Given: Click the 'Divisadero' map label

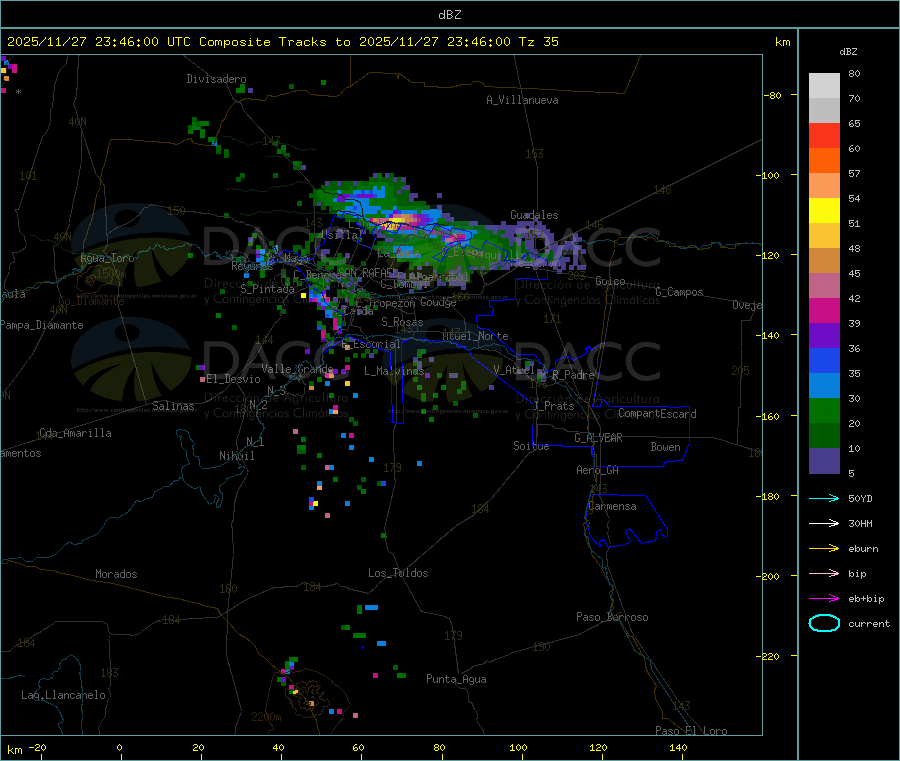Looking at the screenshot, I should pos(216,79).
